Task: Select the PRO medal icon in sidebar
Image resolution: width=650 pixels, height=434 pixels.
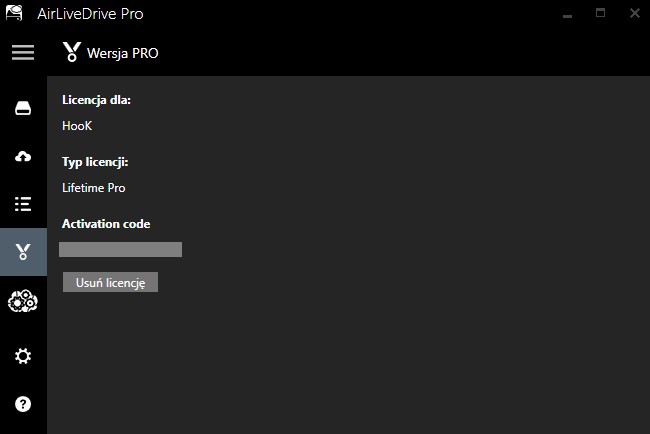Action: pyautogui.click(x=23, y=252)
